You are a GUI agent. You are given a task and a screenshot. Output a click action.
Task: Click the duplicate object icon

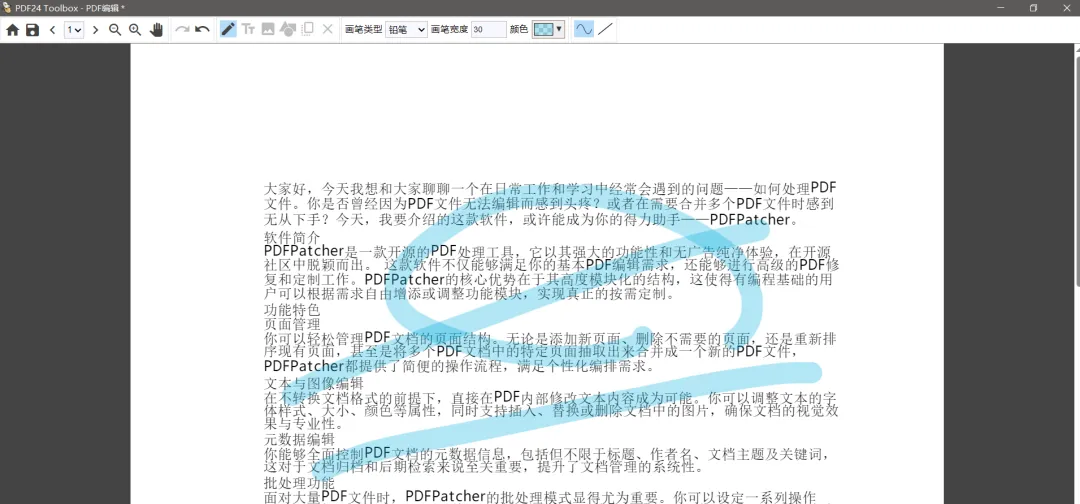pos(308,29)
